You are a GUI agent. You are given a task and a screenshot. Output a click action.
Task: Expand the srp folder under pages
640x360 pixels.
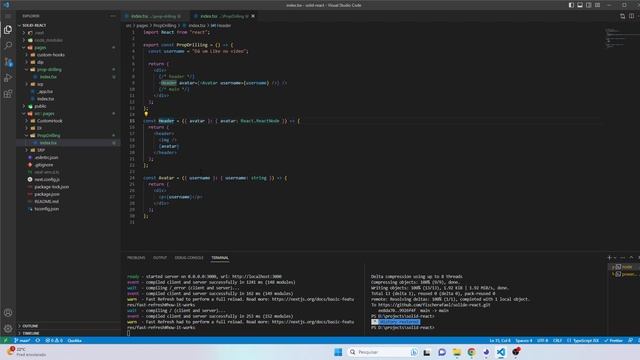[69, 84]
